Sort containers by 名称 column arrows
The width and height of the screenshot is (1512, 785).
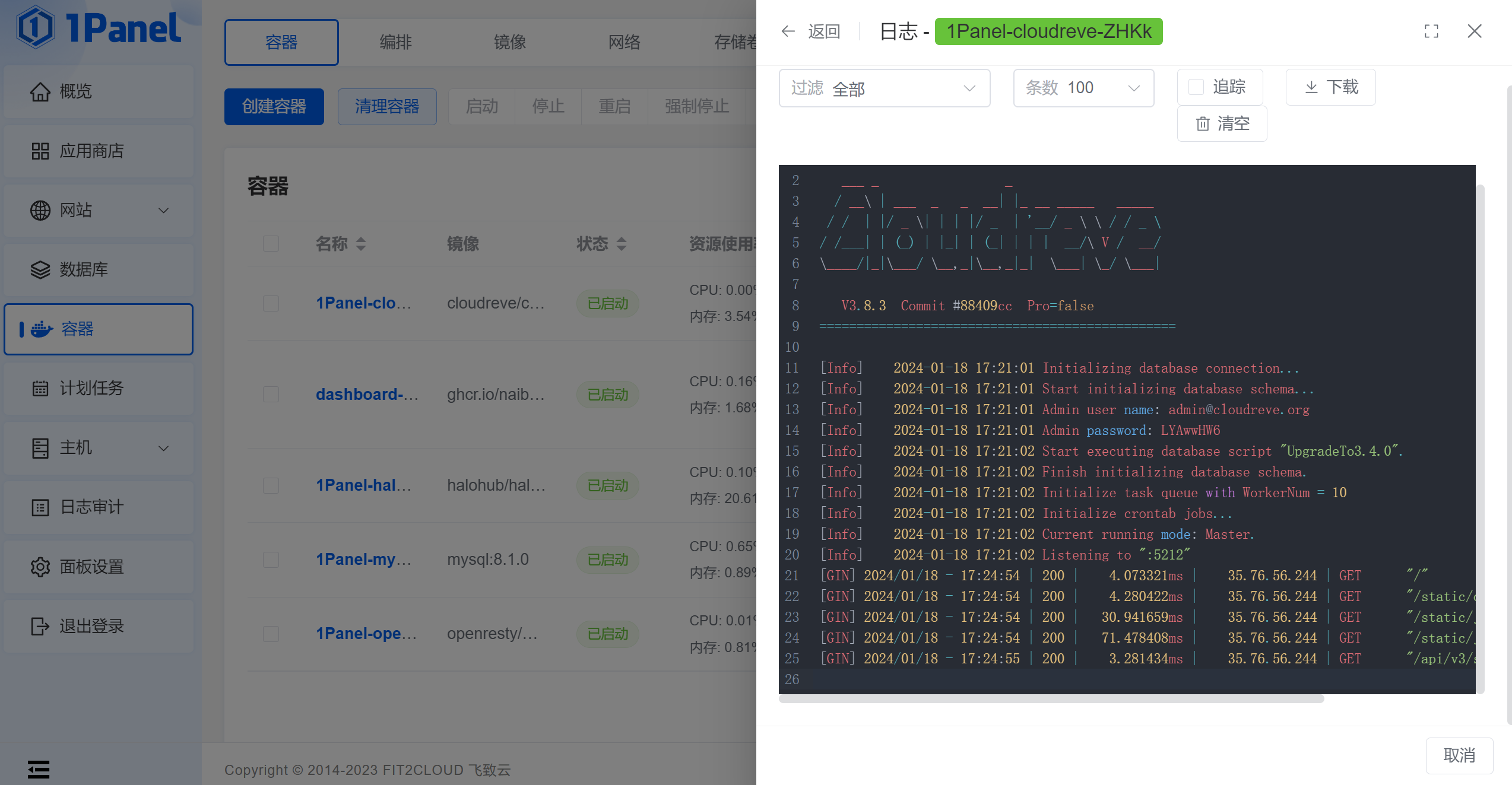(361, 243)
